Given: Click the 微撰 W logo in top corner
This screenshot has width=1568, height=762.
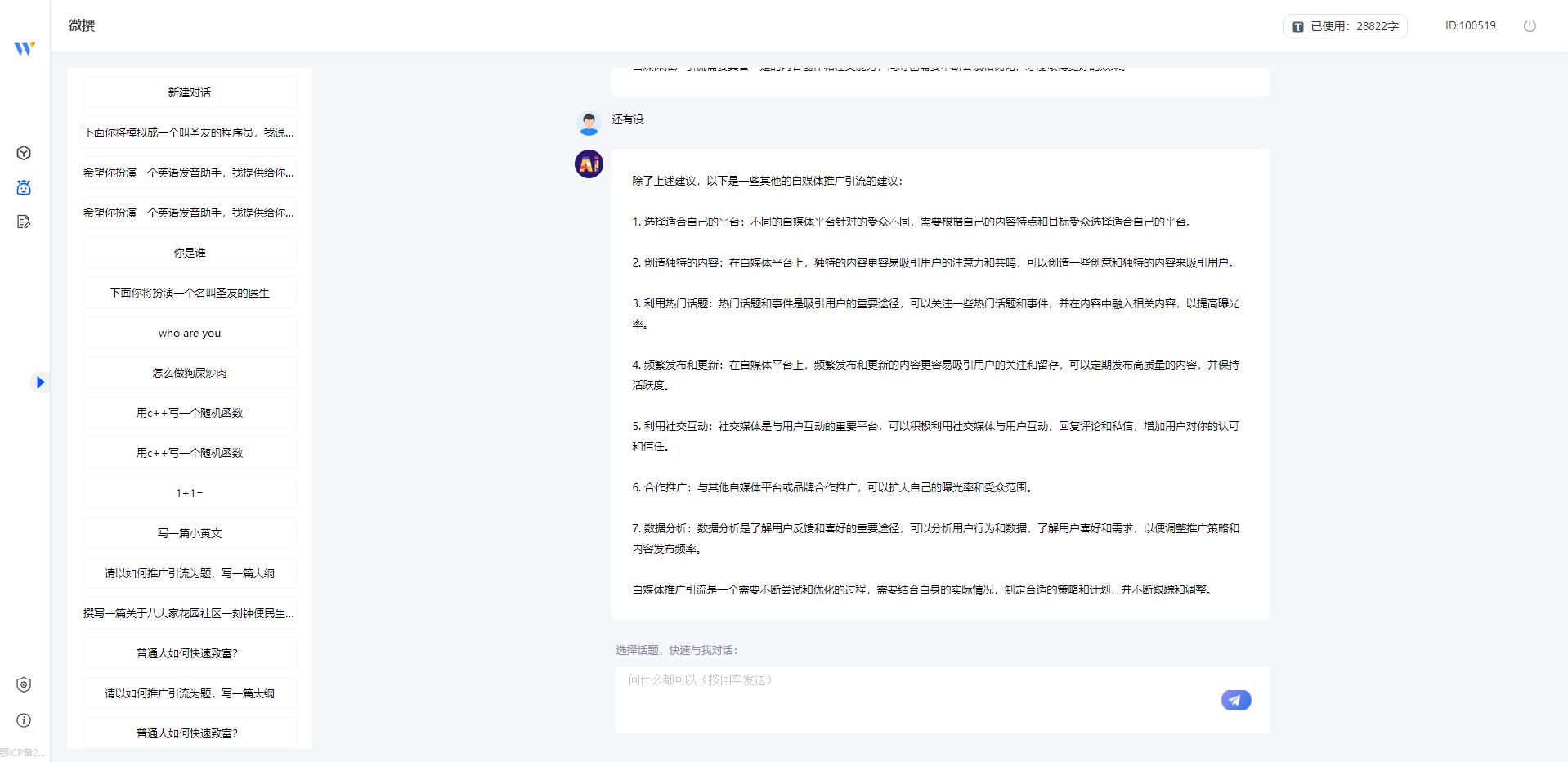Looking at the screenshot, I should tap(24, 47).
